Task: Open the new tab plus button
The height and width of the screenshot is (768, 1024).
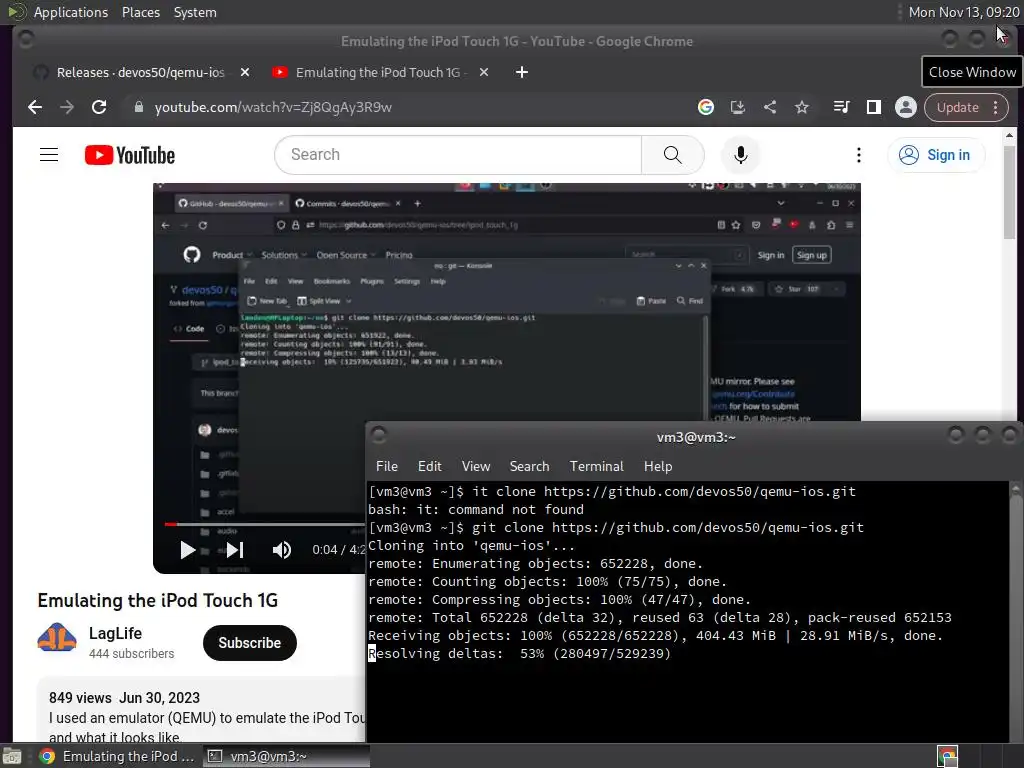Action: (522, 72)
